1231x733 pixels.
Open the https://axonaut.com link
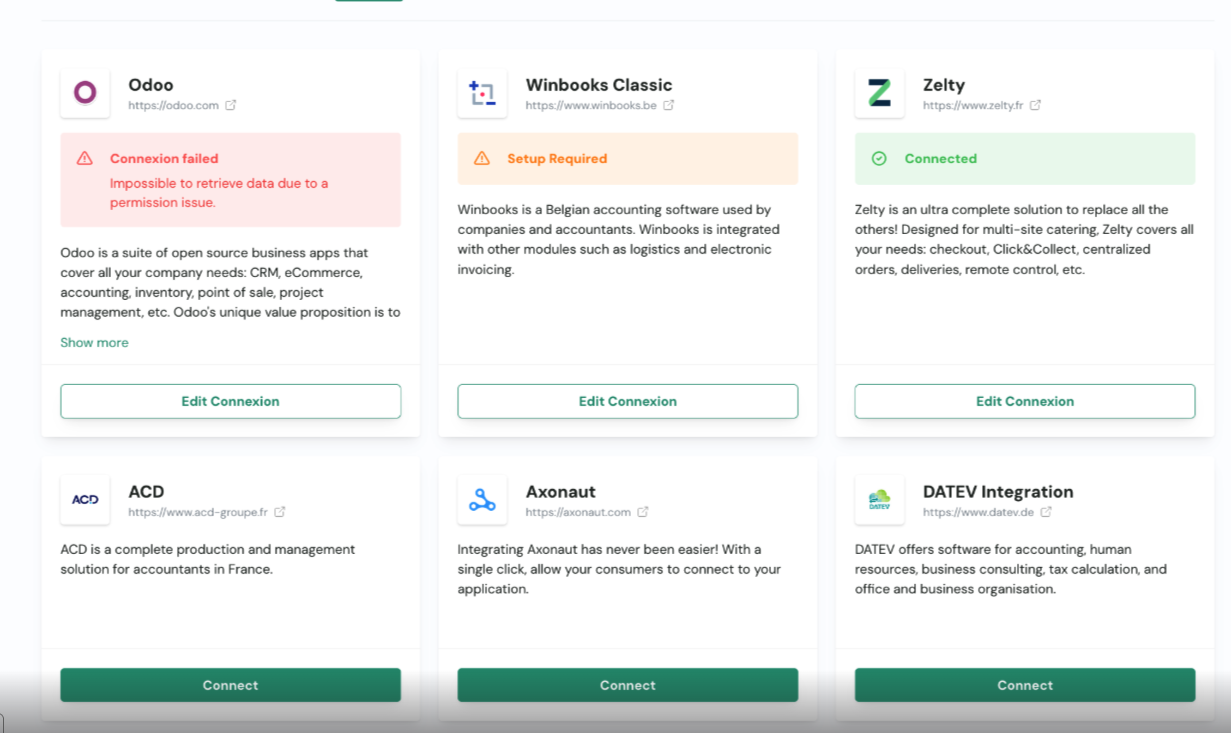(578, 512)
